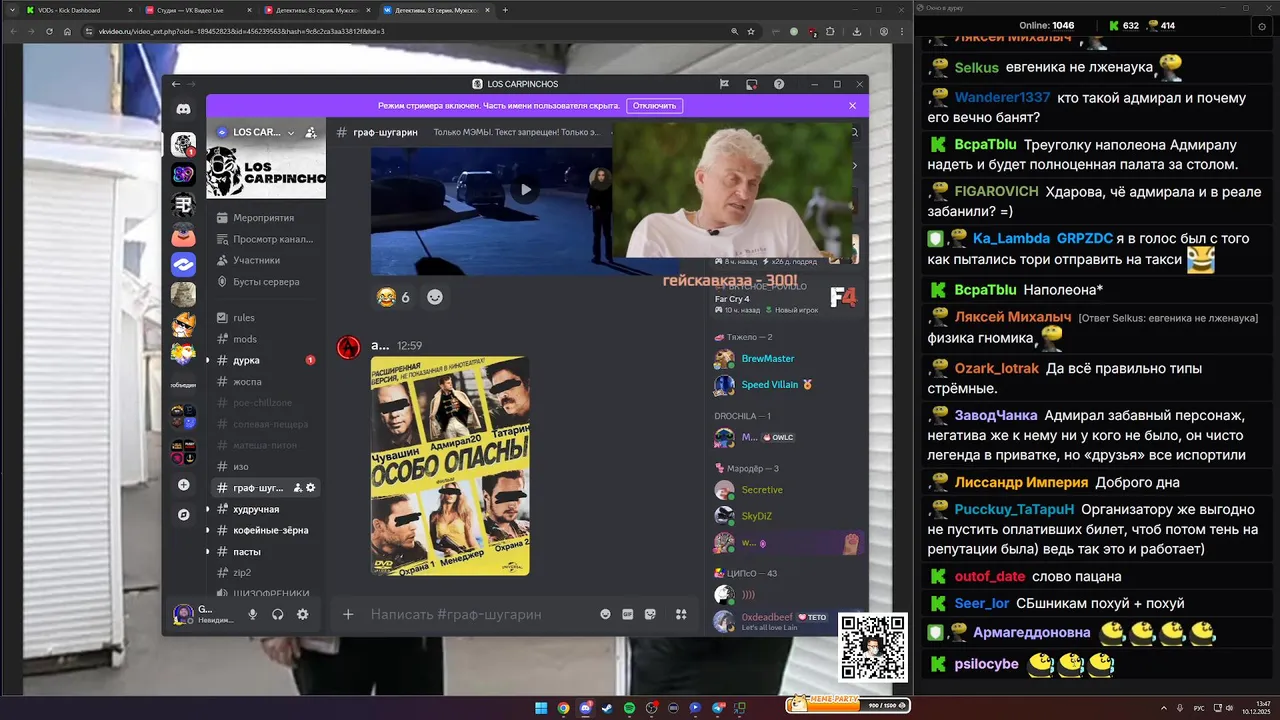Open Speed Villain in members list
This screenshot has height=720, width=1280.
click(x=770, y=384)
